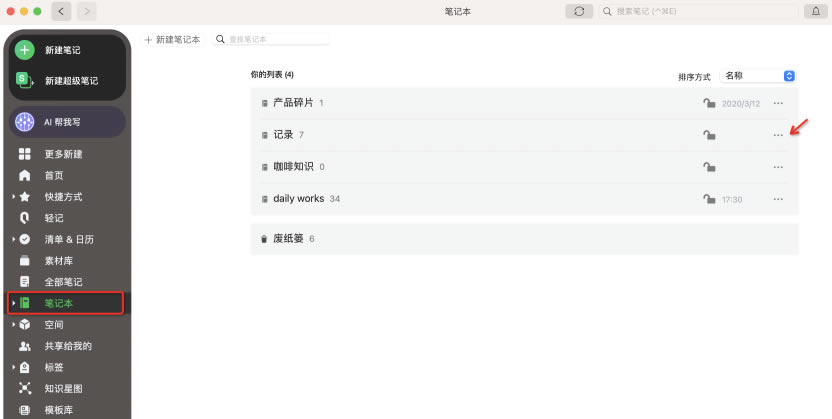832x419 pixels.
Task: Click the lock icon on 咖啡知识 row
Action: coord(709,167)
